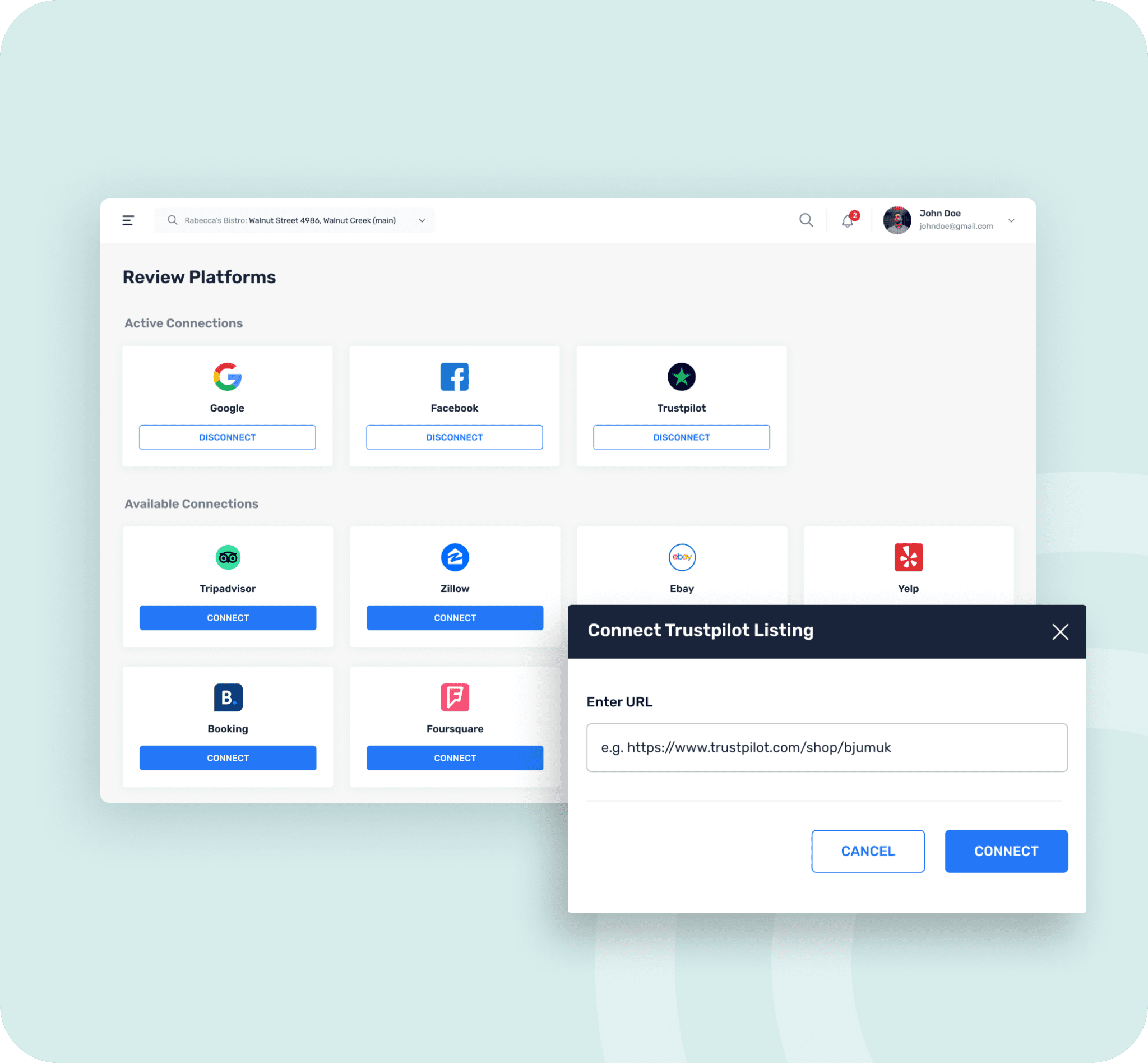Click the Facebook platform icon

454,377
